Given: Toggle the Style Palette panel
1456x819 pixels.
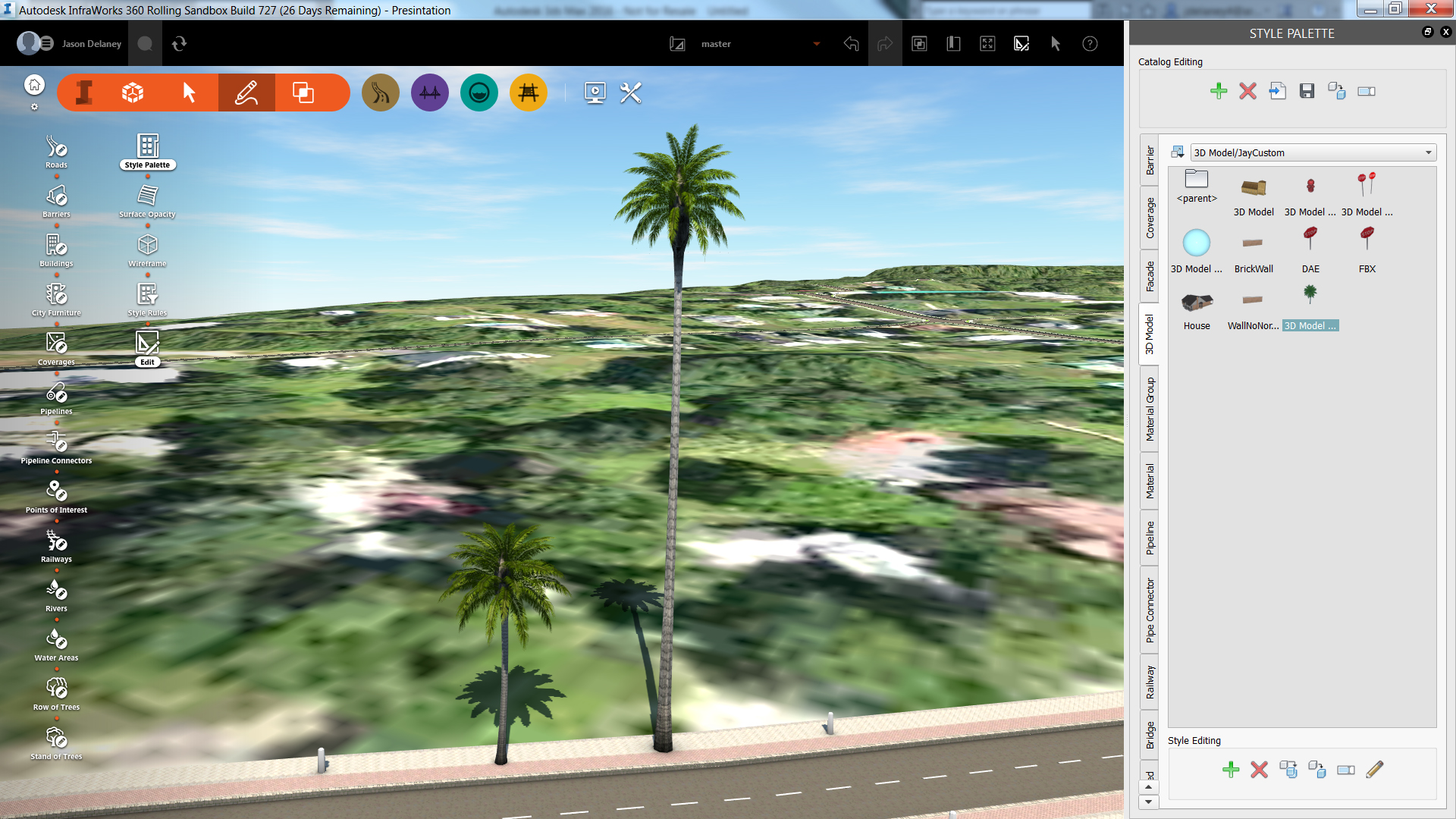Looking at the screenshot, I should [x=147, y=147].
